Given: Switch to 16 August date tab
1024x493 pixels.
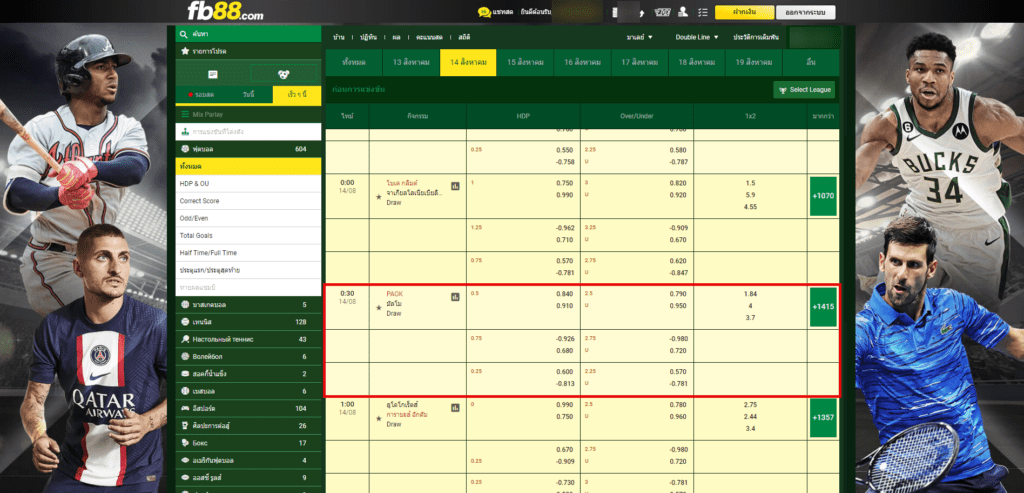Looking at the screenshot, I should pyautogui.click(x=582, y=63).
